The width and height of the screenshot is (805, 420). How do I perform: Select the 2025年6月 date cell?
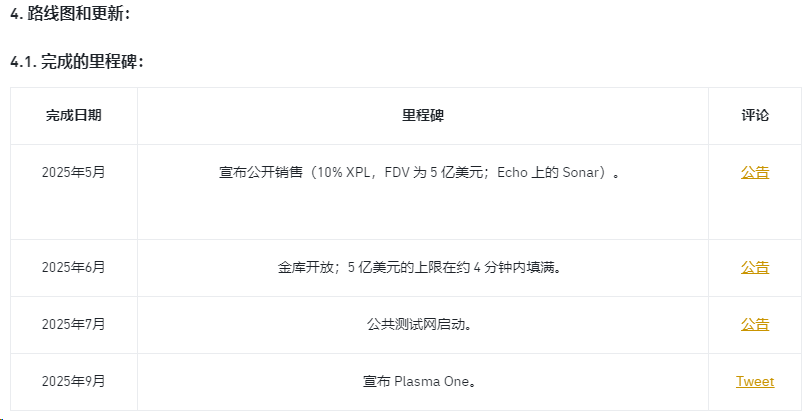[73, 267]
